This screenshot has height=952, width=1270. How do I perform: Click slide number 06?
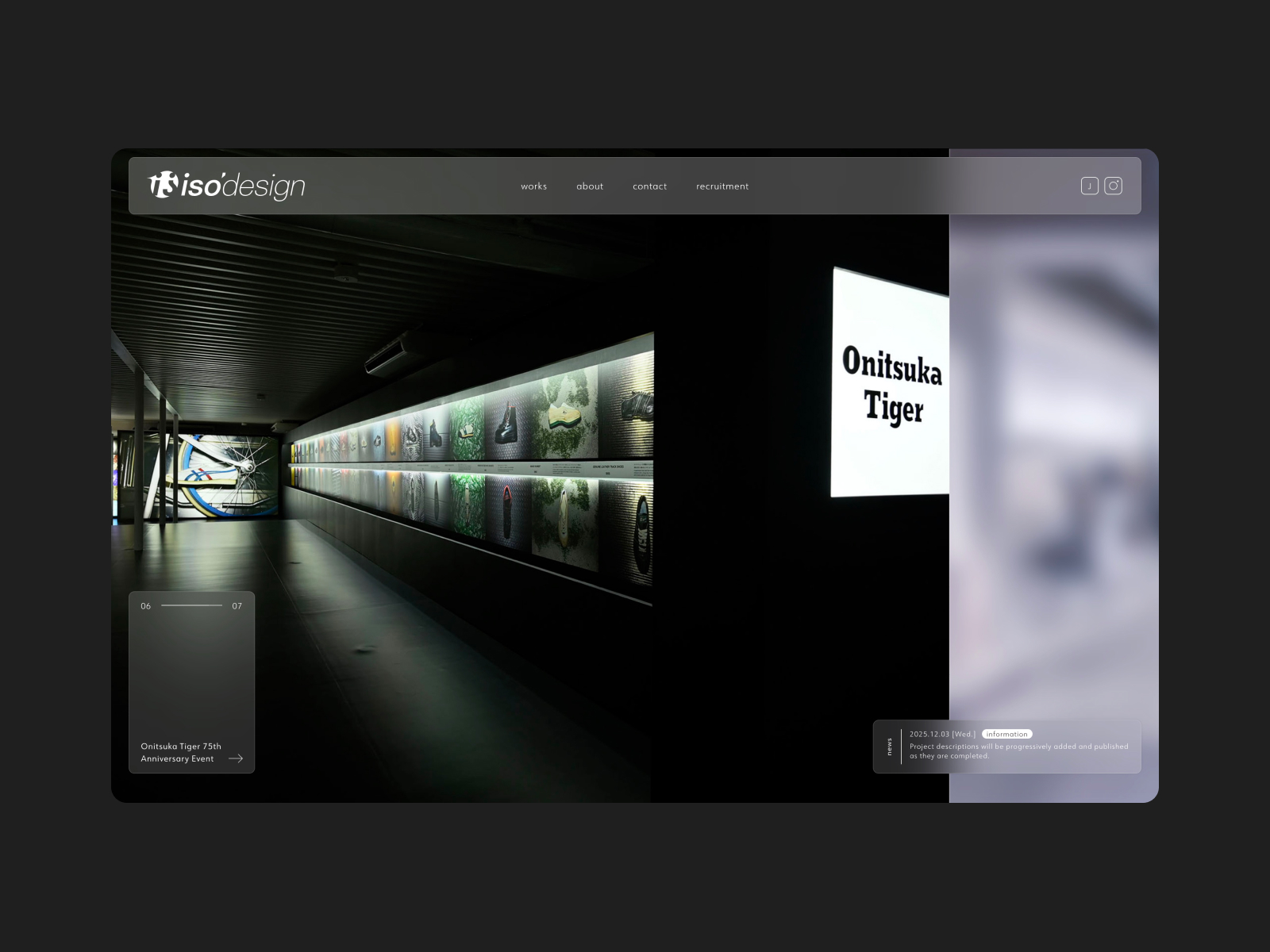point(146,606)
